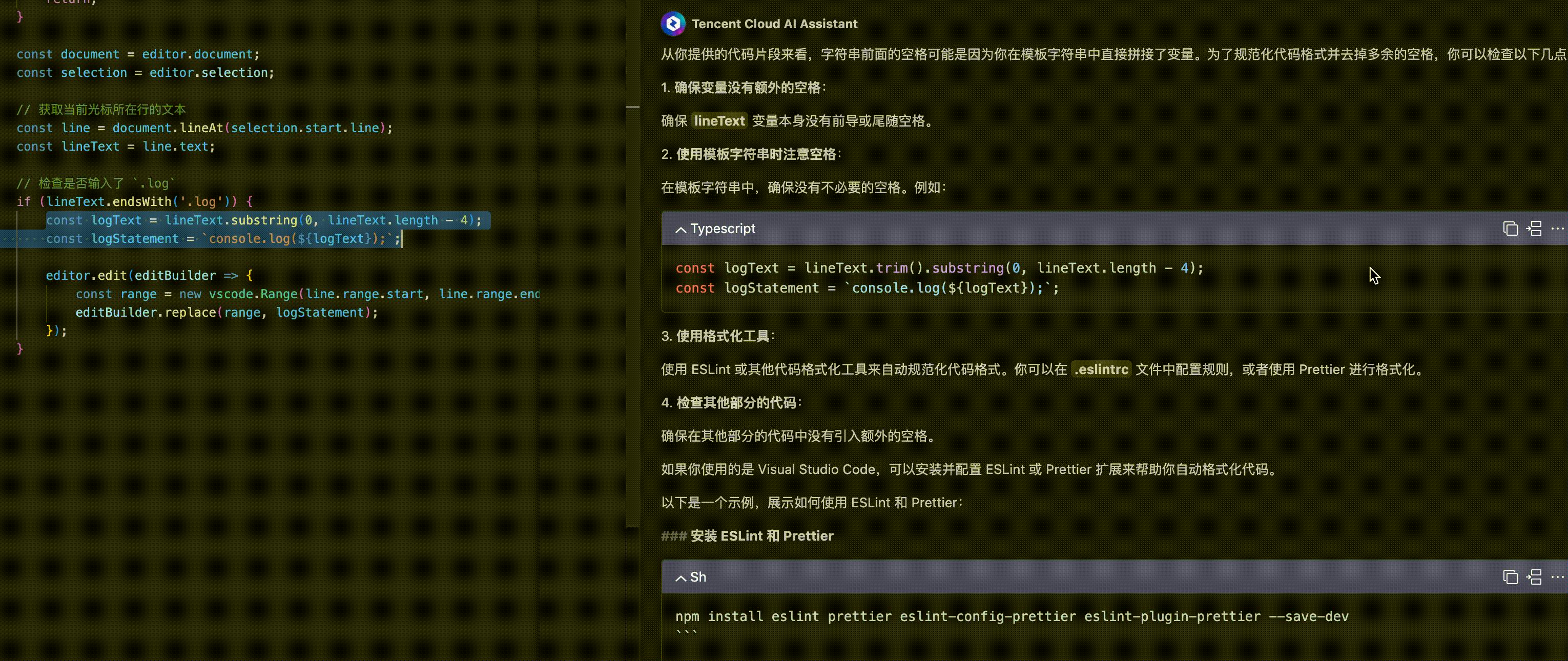Viewport: 1568px width, 661px height.
Task: Click the line 'const line = document.lineAt(selection.start.line);'
Action: pyautogui.click(x=204, y=128)
